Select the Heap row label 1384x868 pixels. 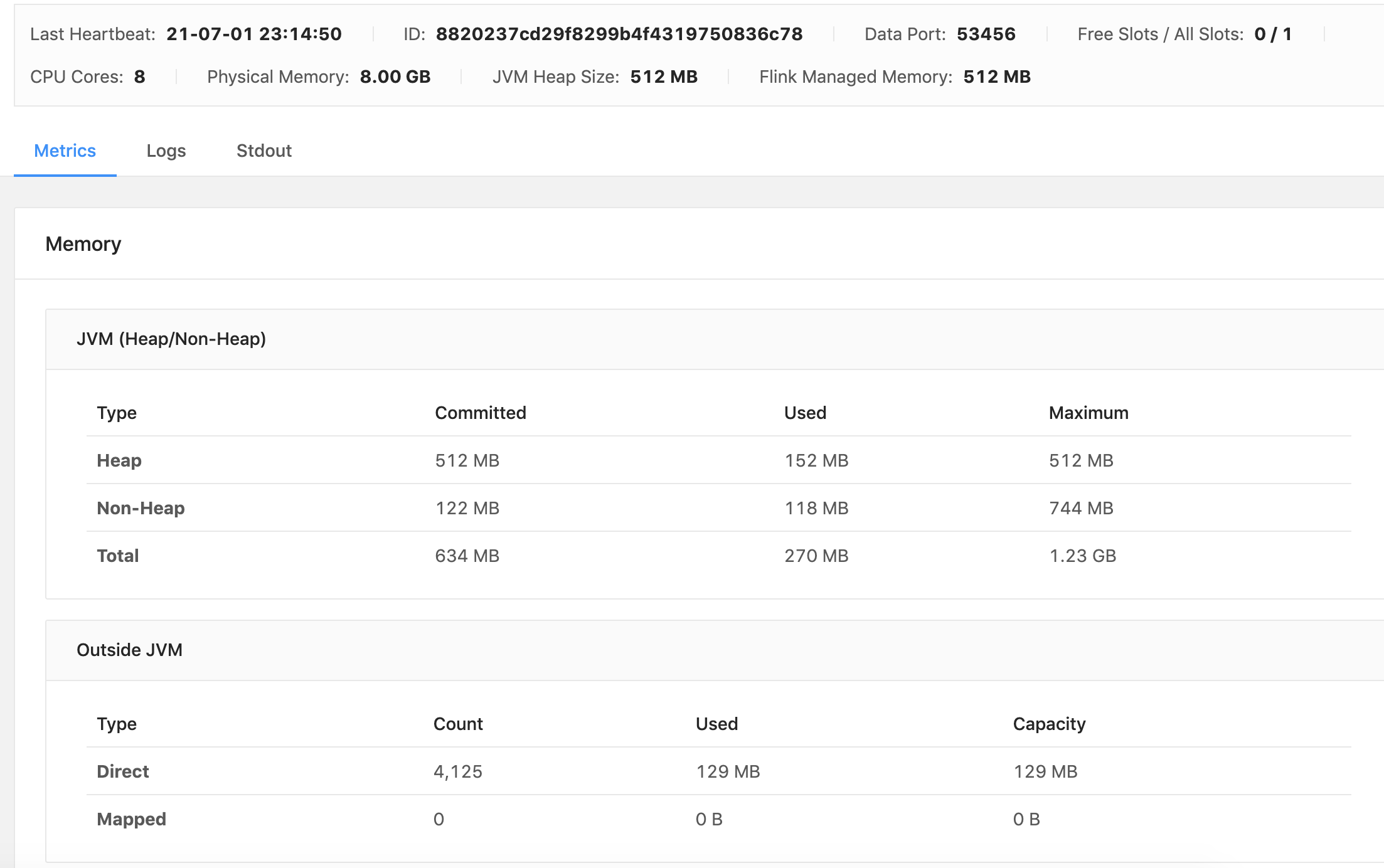pyautogui.click(x=119, y=460)
